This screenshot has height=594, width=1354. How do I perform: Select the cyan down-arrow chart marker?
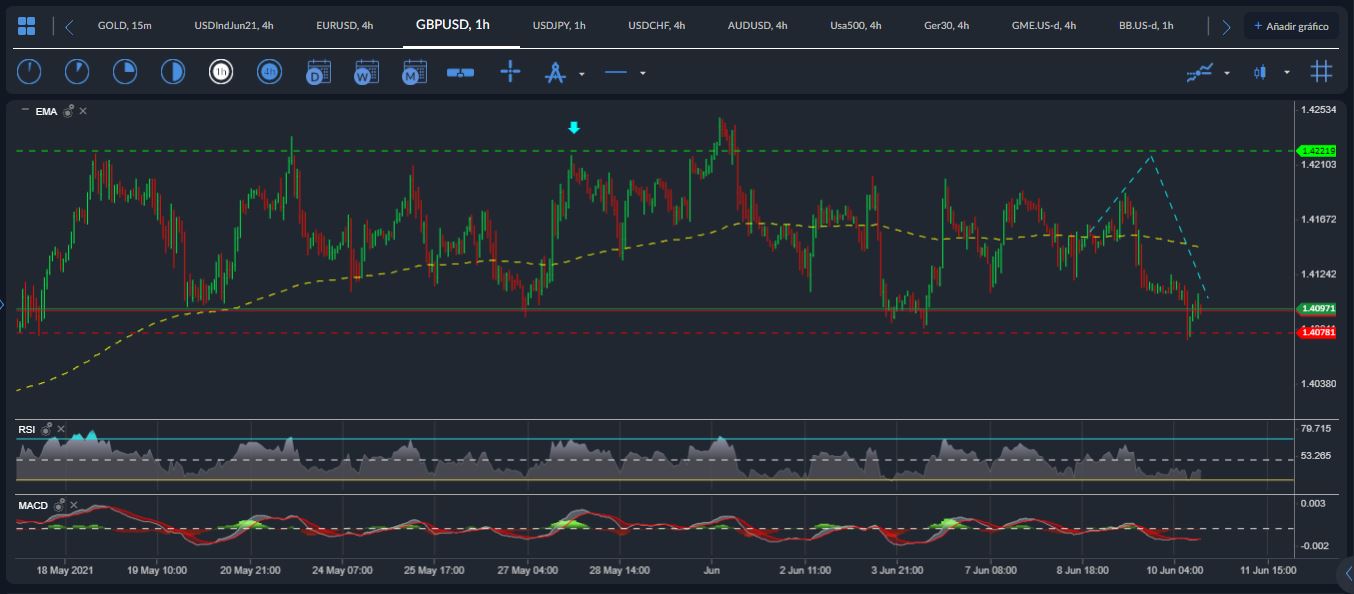(x=574, y=128)
